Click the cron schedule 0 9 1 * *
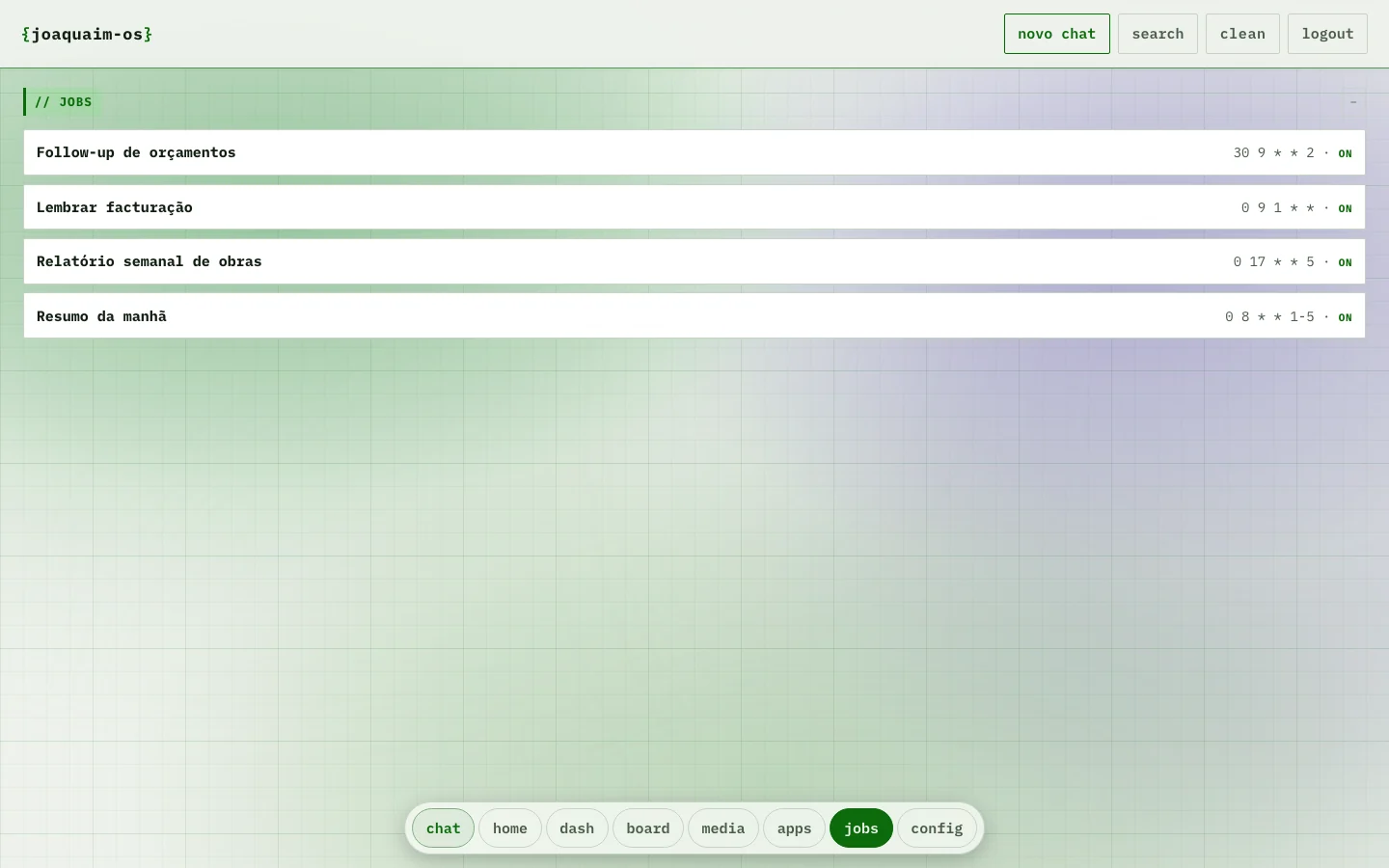Screen dimensions: 1389x868 (1277, 207)
